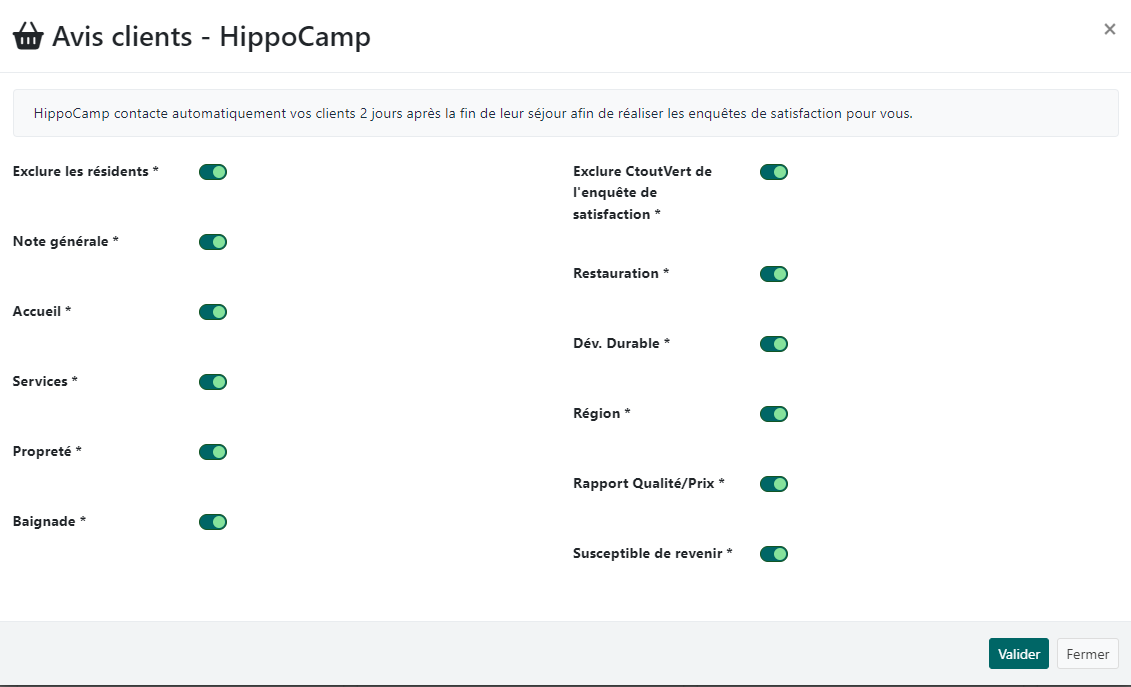This screenshot has height=687, width=1131.
Task: Switch off the Propreté toggle
Action: [x=213, y=452]
